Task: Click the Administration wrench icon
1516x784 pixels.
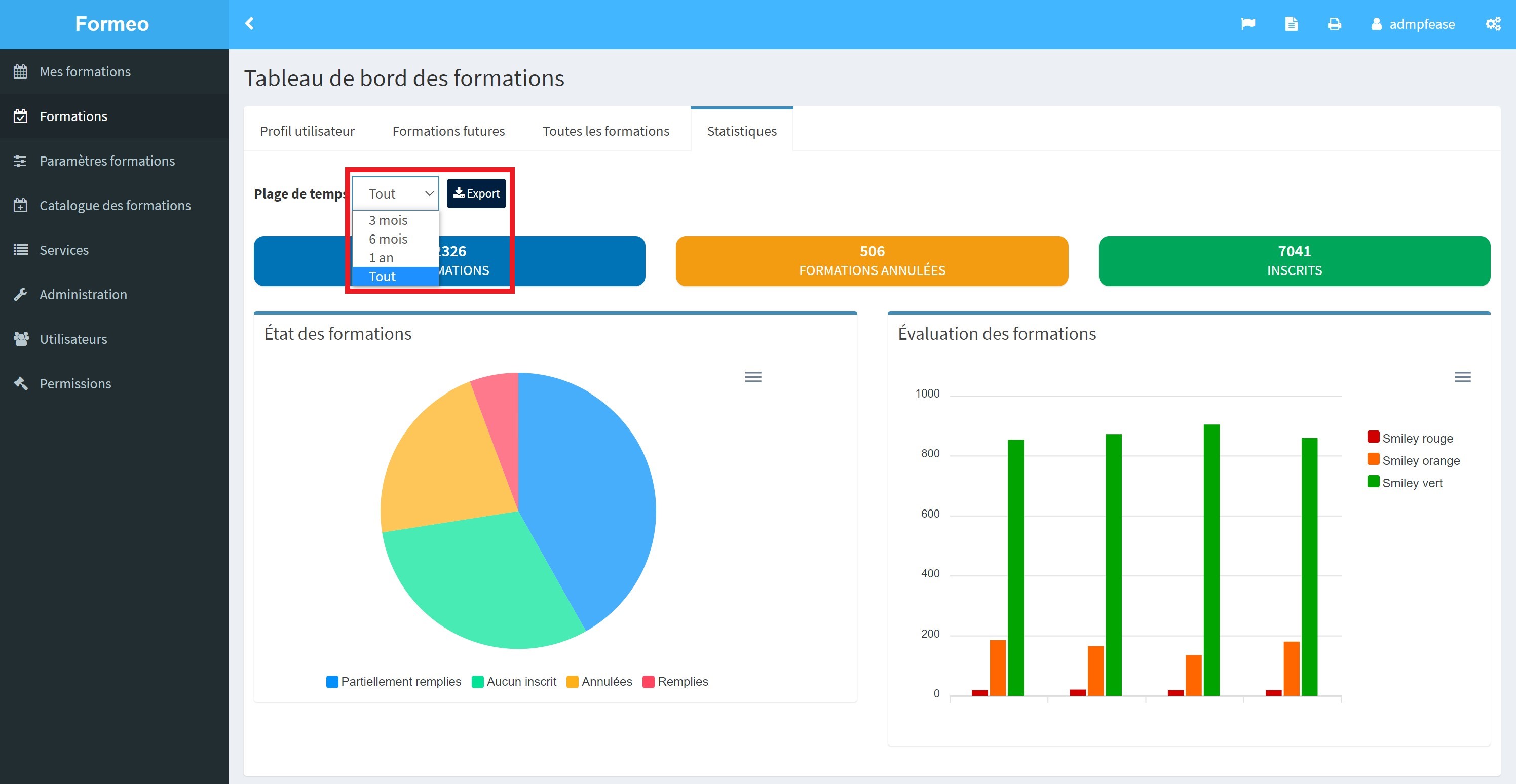Action: 21,295
